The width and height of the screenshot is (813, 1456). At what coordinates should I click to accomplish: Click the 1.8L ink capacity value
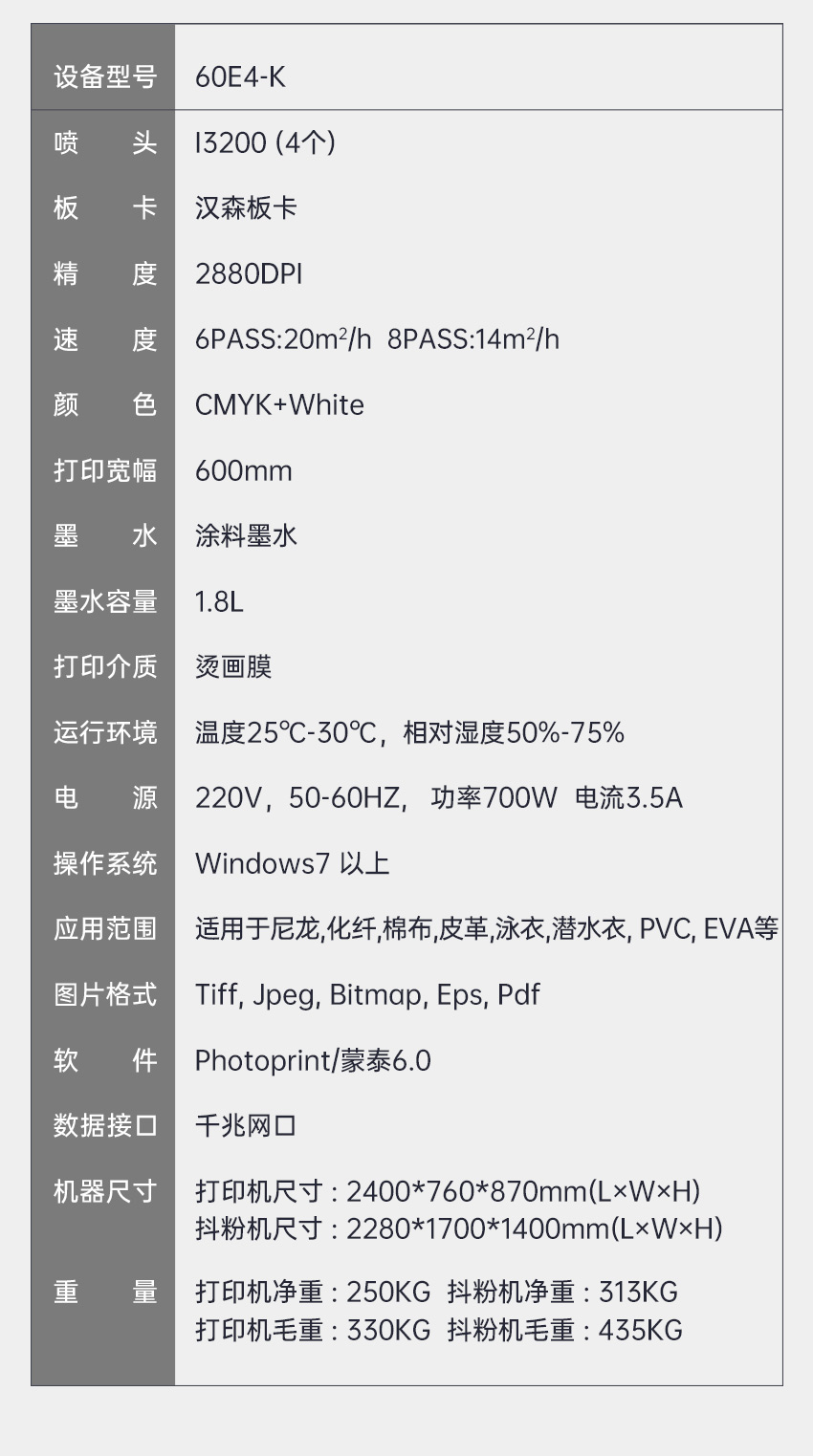pos(219,602)
